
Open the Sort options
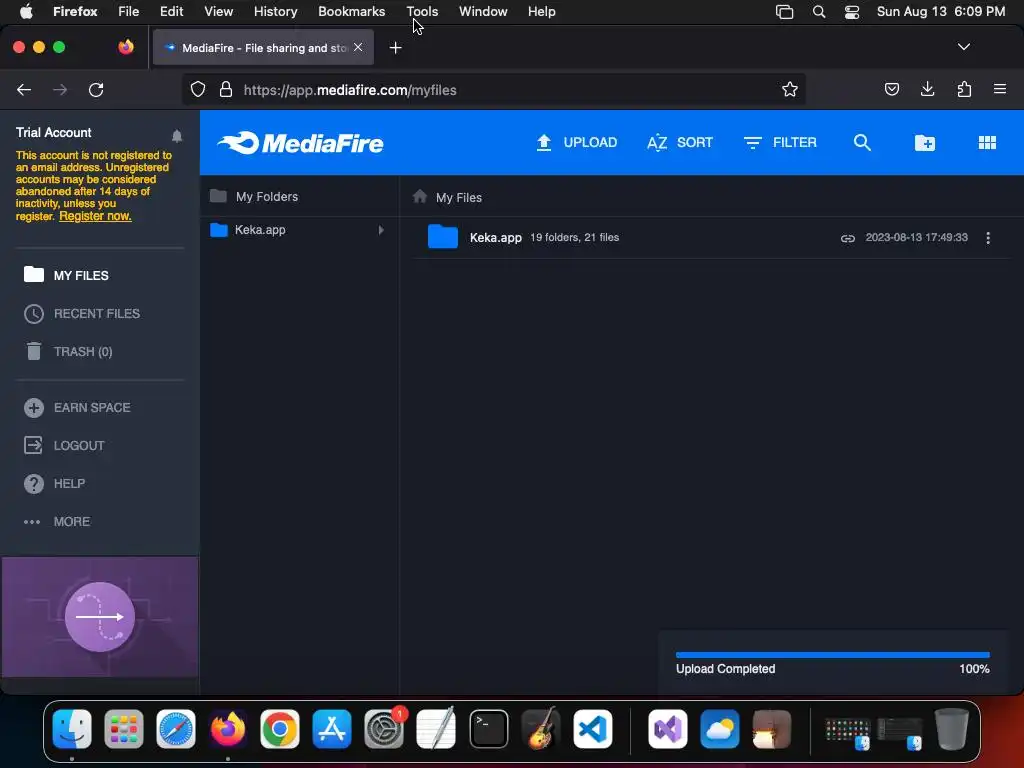point(680,142)
